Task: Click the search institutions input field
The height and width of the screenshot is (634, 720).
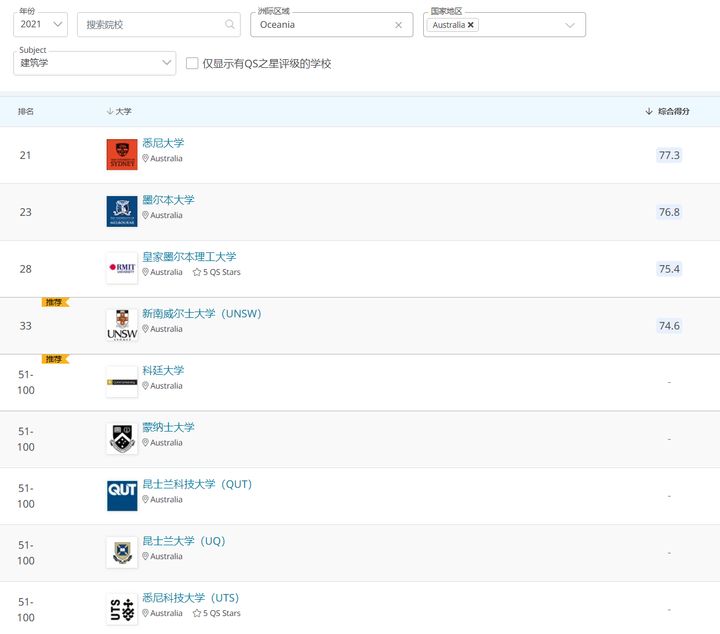Action: click(158, 24)
